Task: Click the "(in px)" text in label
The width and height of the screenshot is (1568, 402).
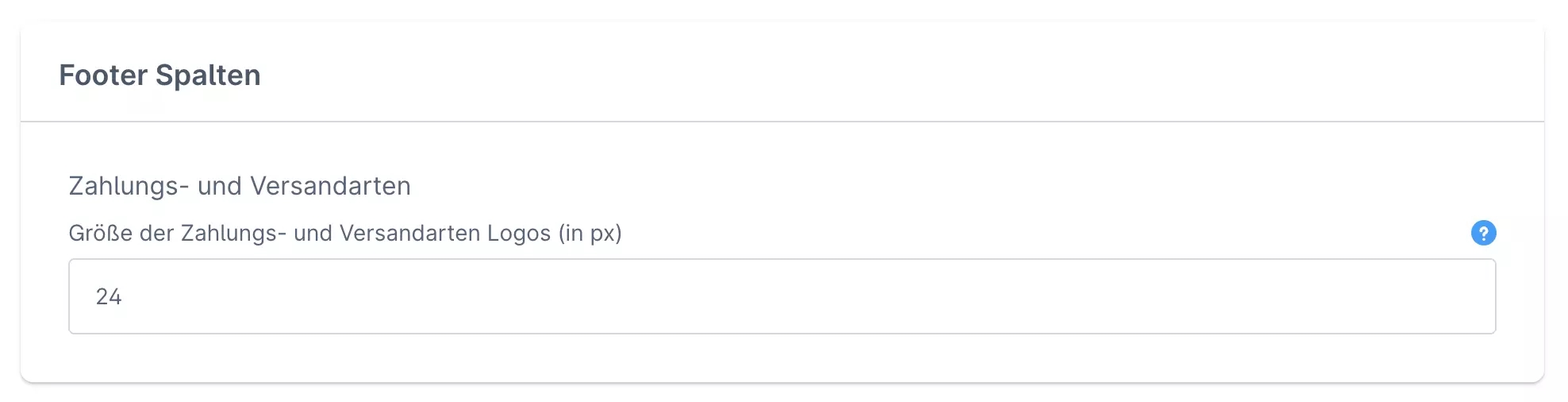Action: tap(590, 234)
